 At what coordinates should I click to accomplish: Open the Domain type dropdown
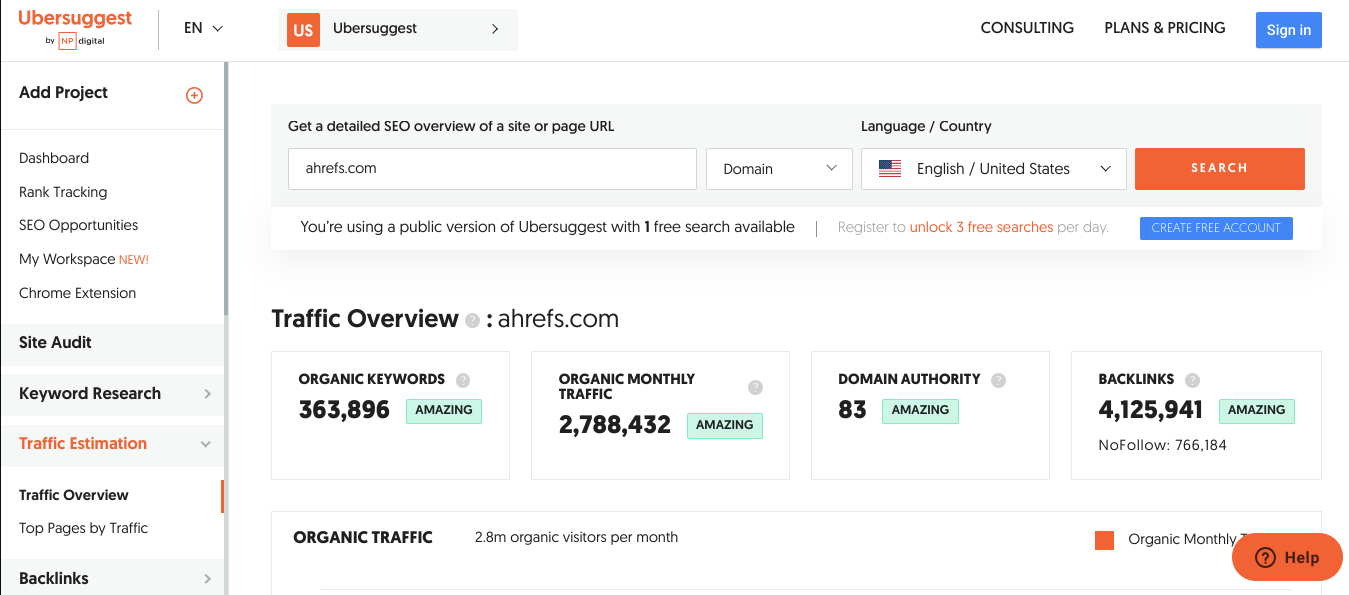coord(779,169)
